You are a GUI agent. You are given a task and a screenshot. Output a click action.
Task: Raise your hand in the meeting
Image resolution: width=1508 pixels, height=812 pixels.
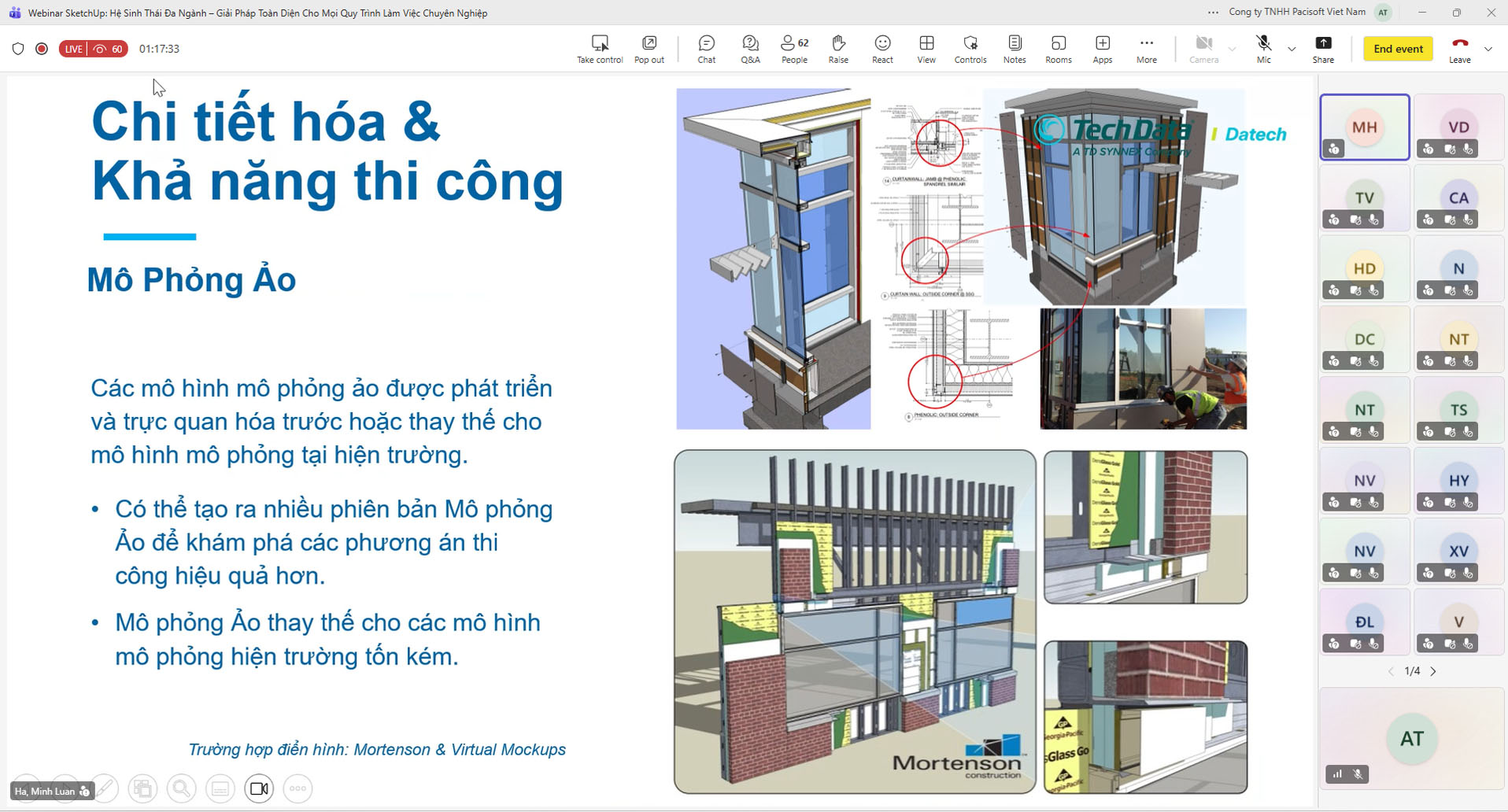[838, 49]
